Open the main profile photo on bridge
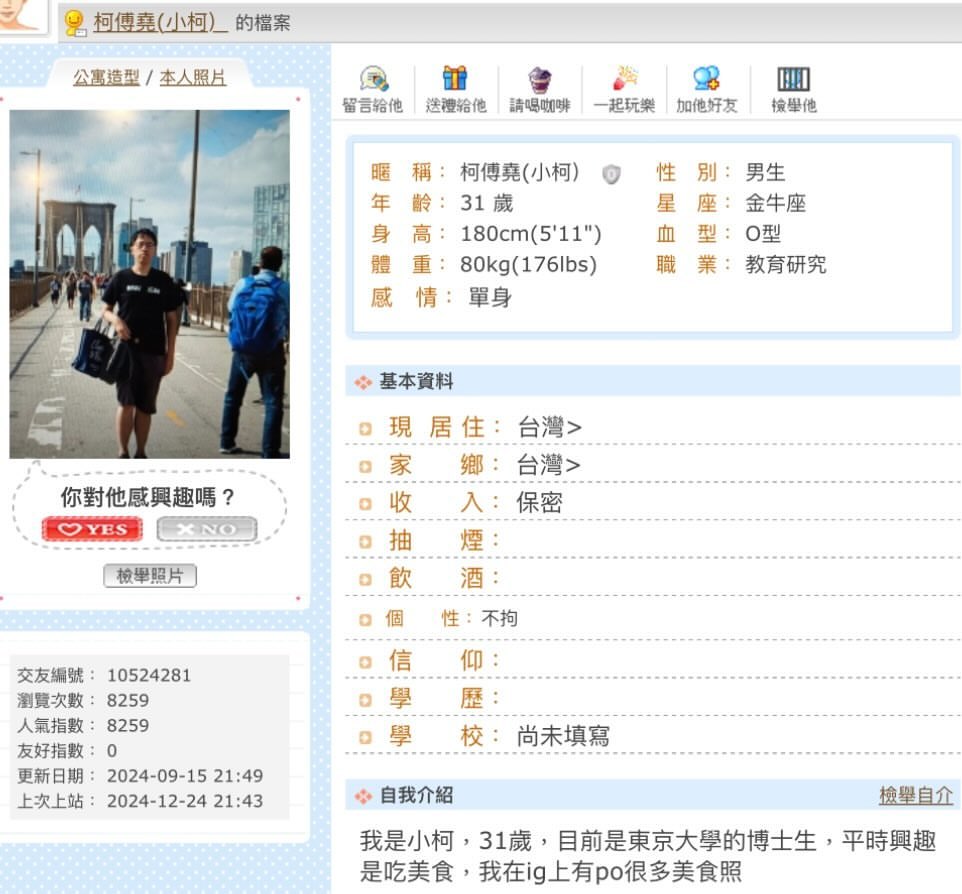The width and height of the screenshot is (962, 894). (150, 284)
